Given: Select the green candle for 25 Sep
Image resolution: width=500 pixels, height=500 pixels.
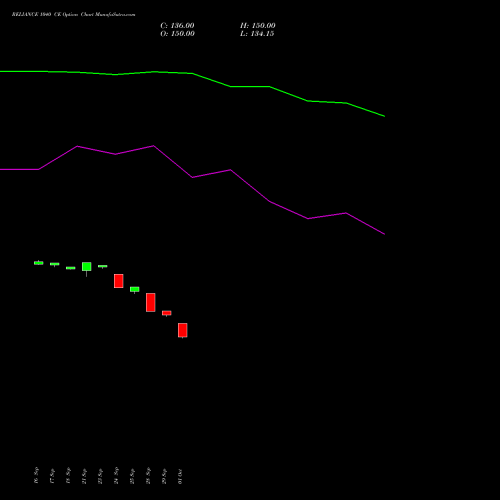Looking at the screenshot, I should 135,289.
